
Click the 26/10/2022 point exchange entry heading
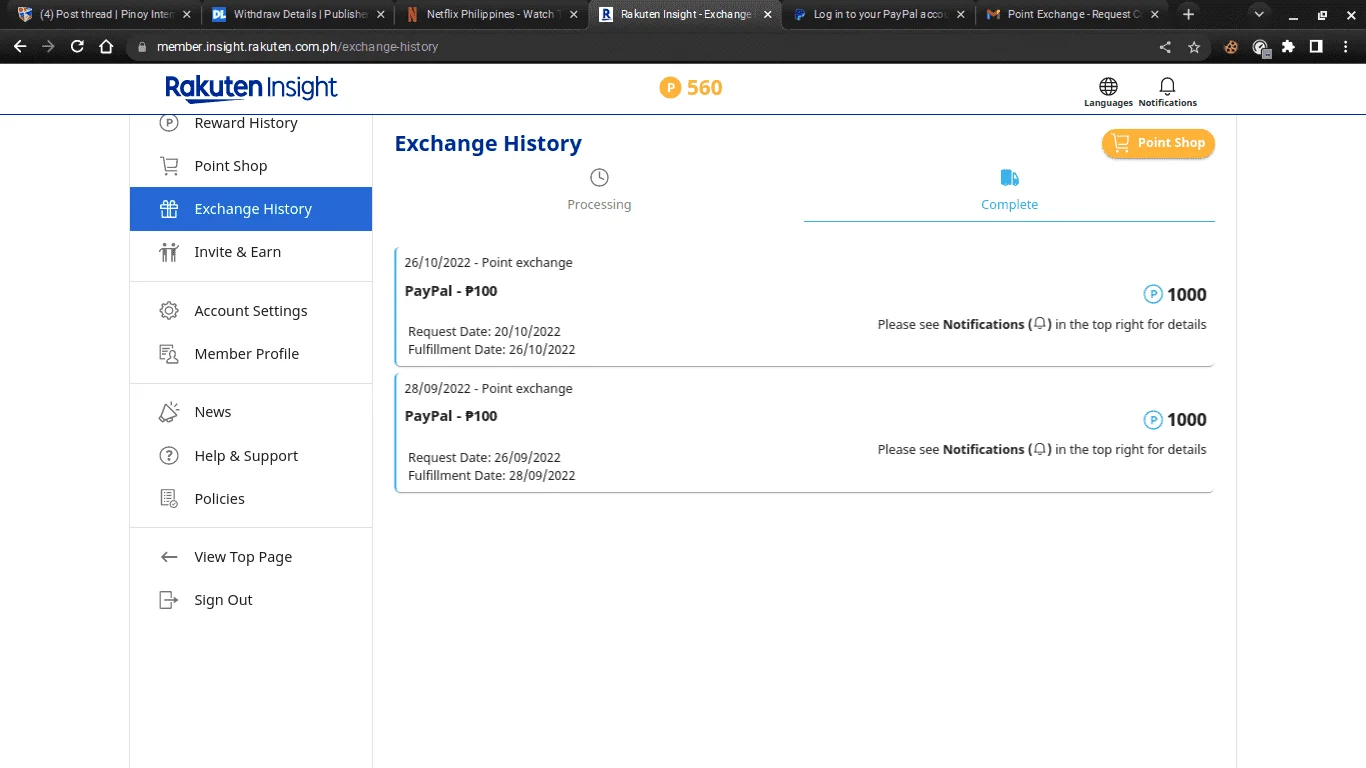click(x=488, y=263)
